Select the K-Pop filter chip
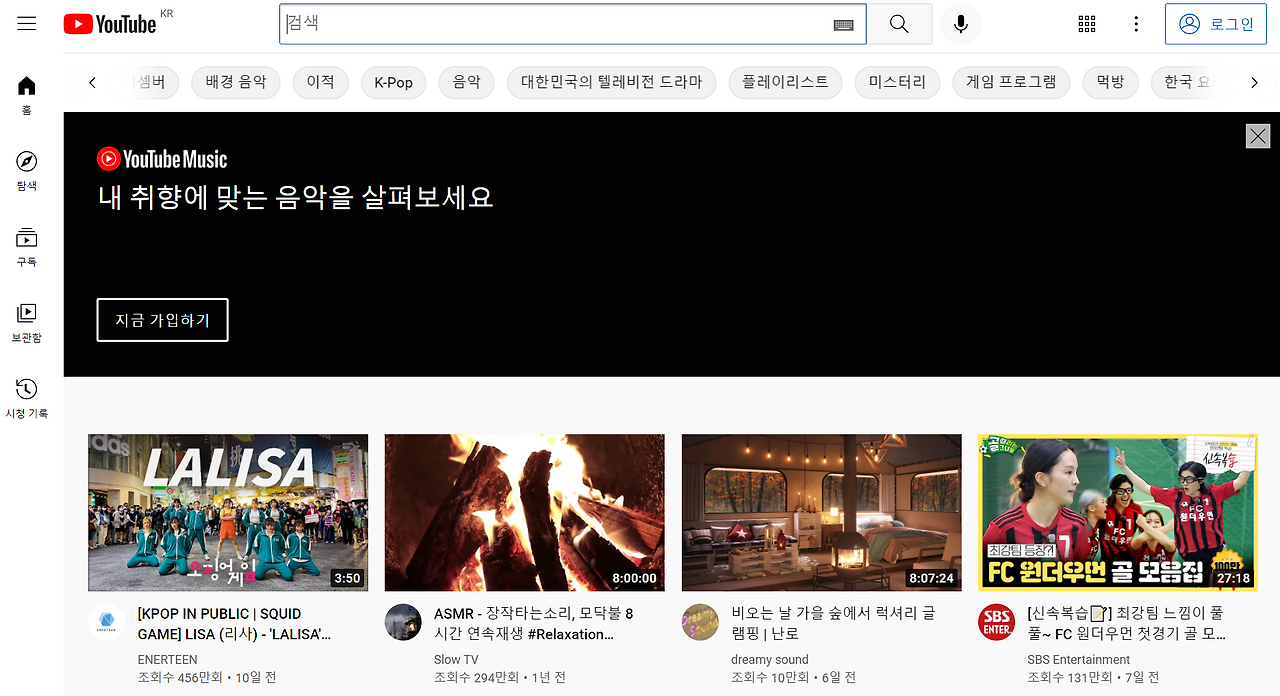 (x=393, y=82)
